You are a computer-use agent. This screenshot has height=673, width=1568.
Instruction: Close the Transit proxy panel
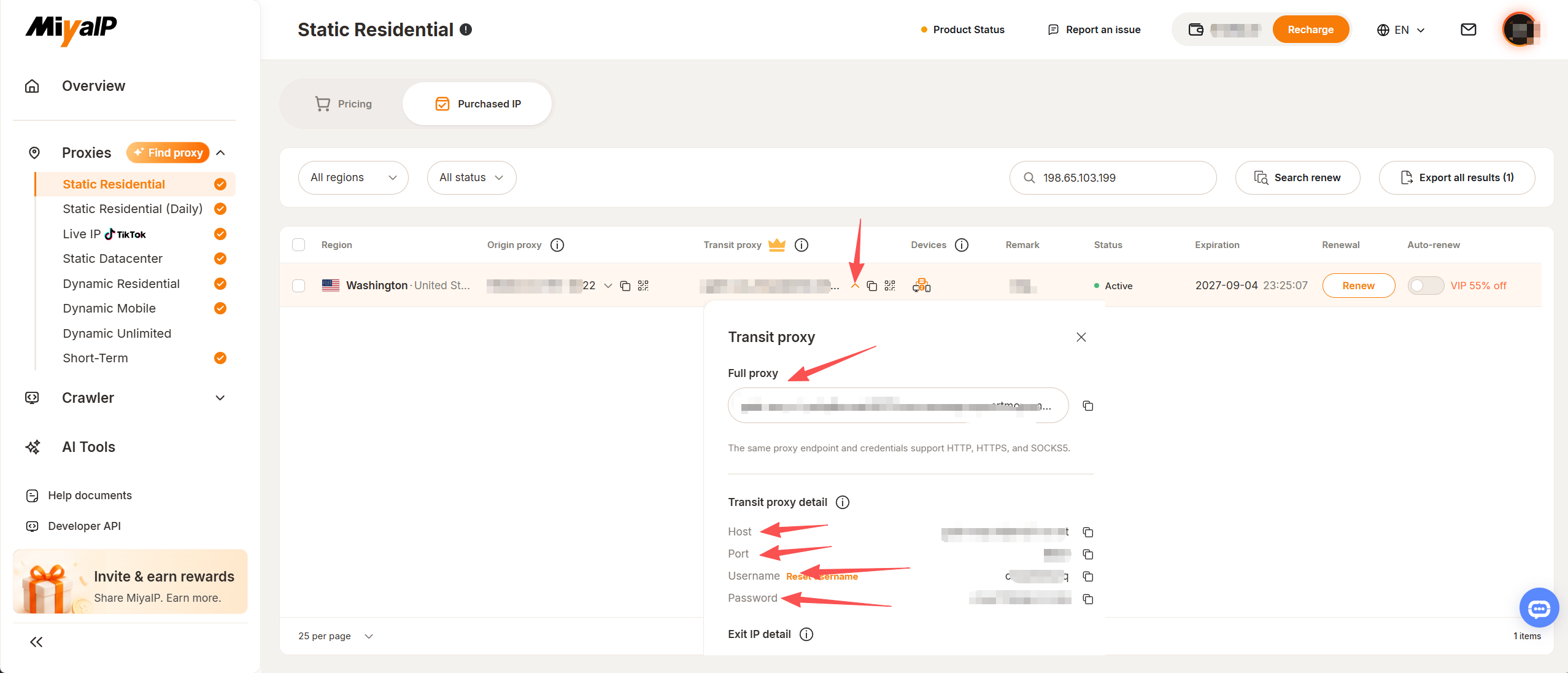1081,337
